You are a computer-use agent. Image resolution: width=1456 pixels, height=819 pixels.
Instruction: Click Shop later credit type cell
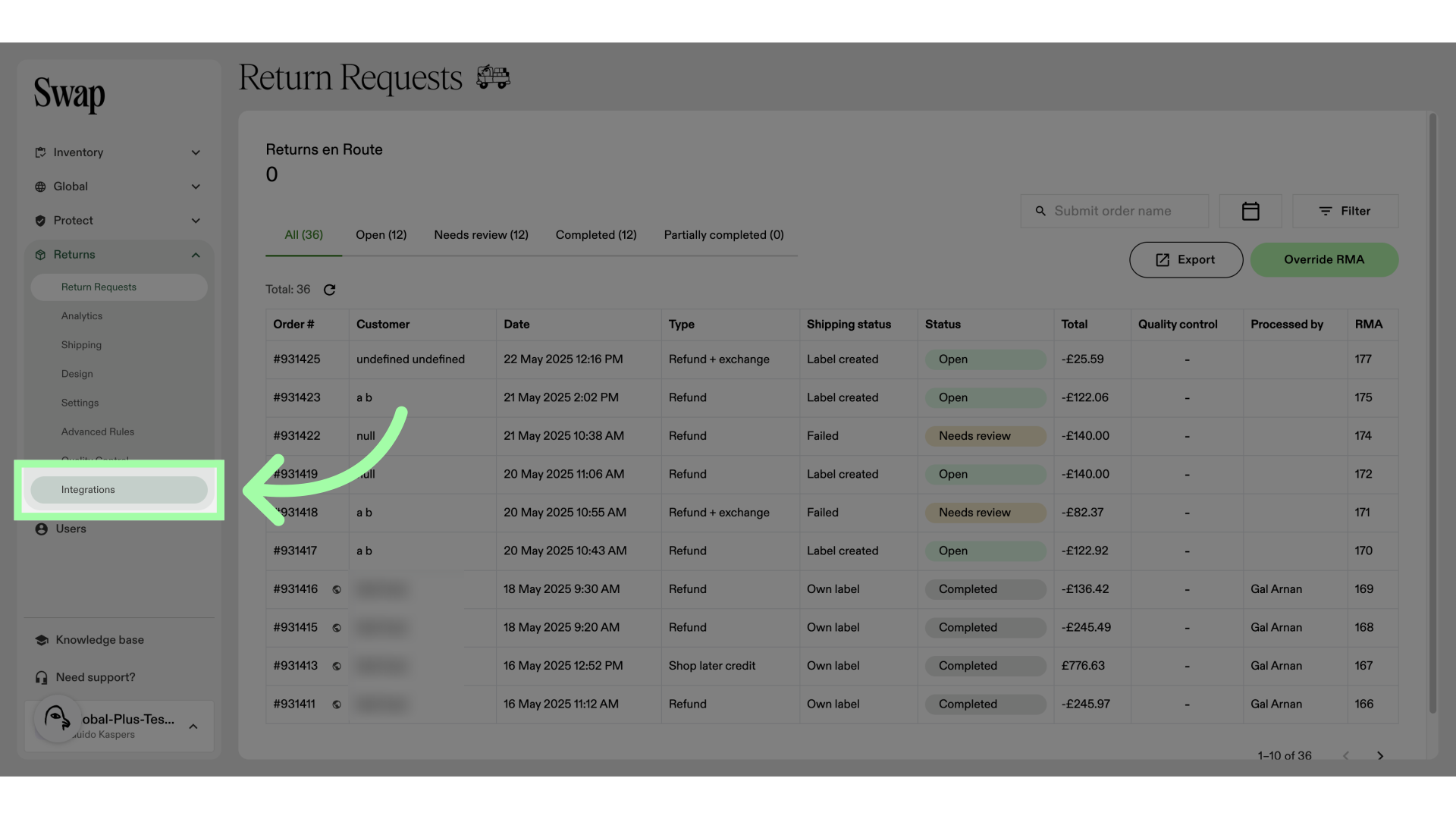coord(712,666)
